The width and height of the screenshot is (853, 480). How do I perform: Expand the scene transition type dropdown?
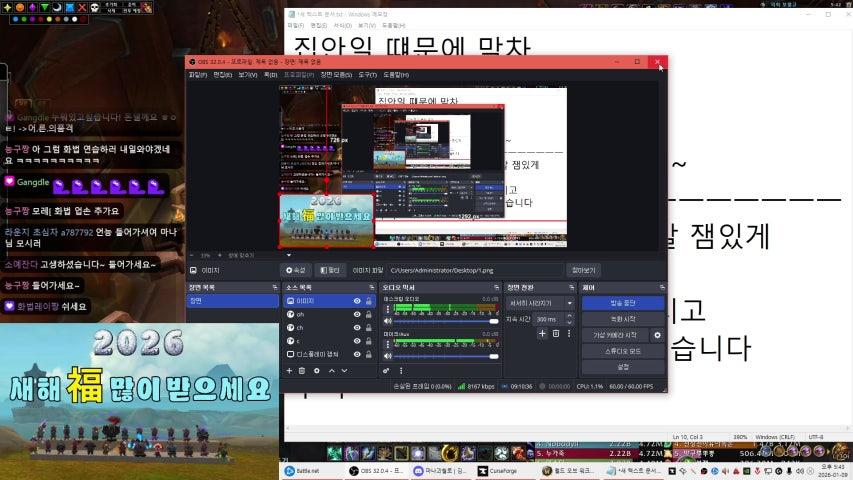540,302
